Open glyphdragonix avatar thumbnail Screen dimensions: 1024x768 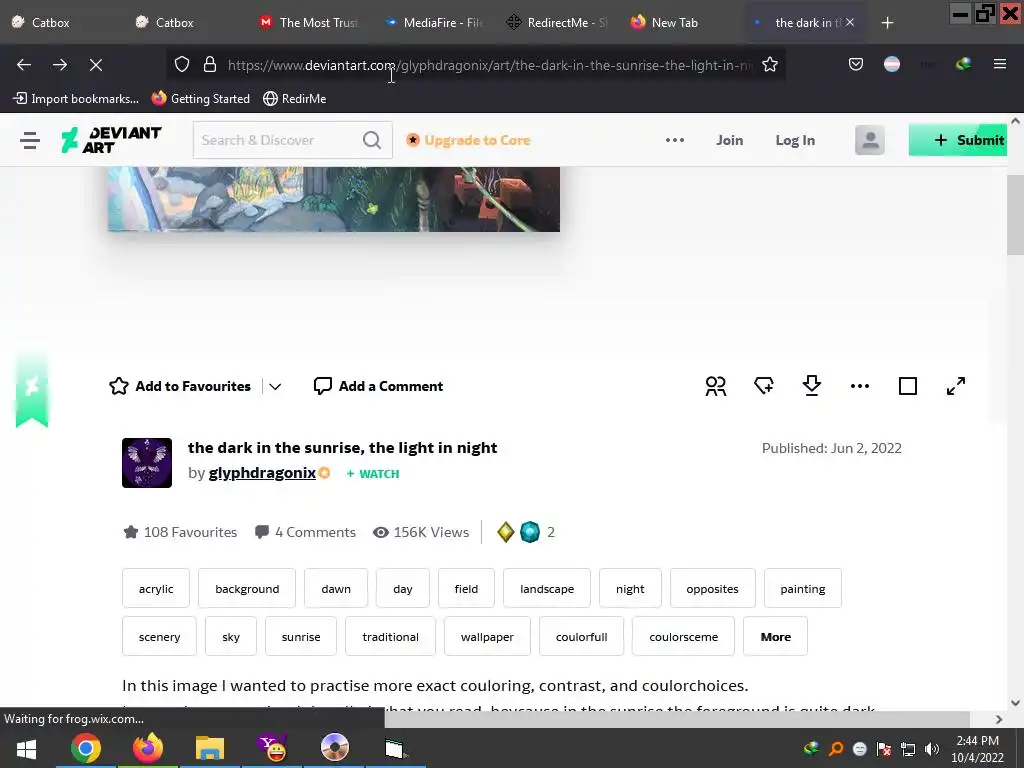tap(147, 462)
